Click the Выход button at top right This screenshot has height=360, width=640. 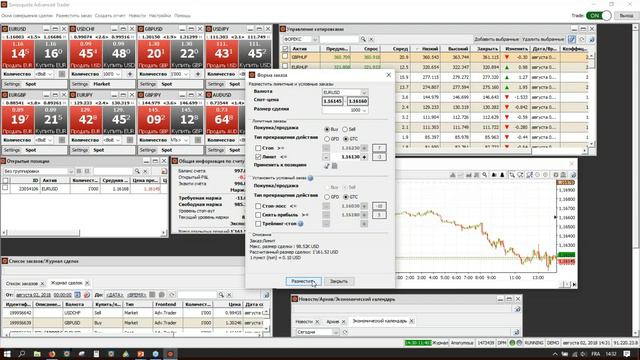626,16
